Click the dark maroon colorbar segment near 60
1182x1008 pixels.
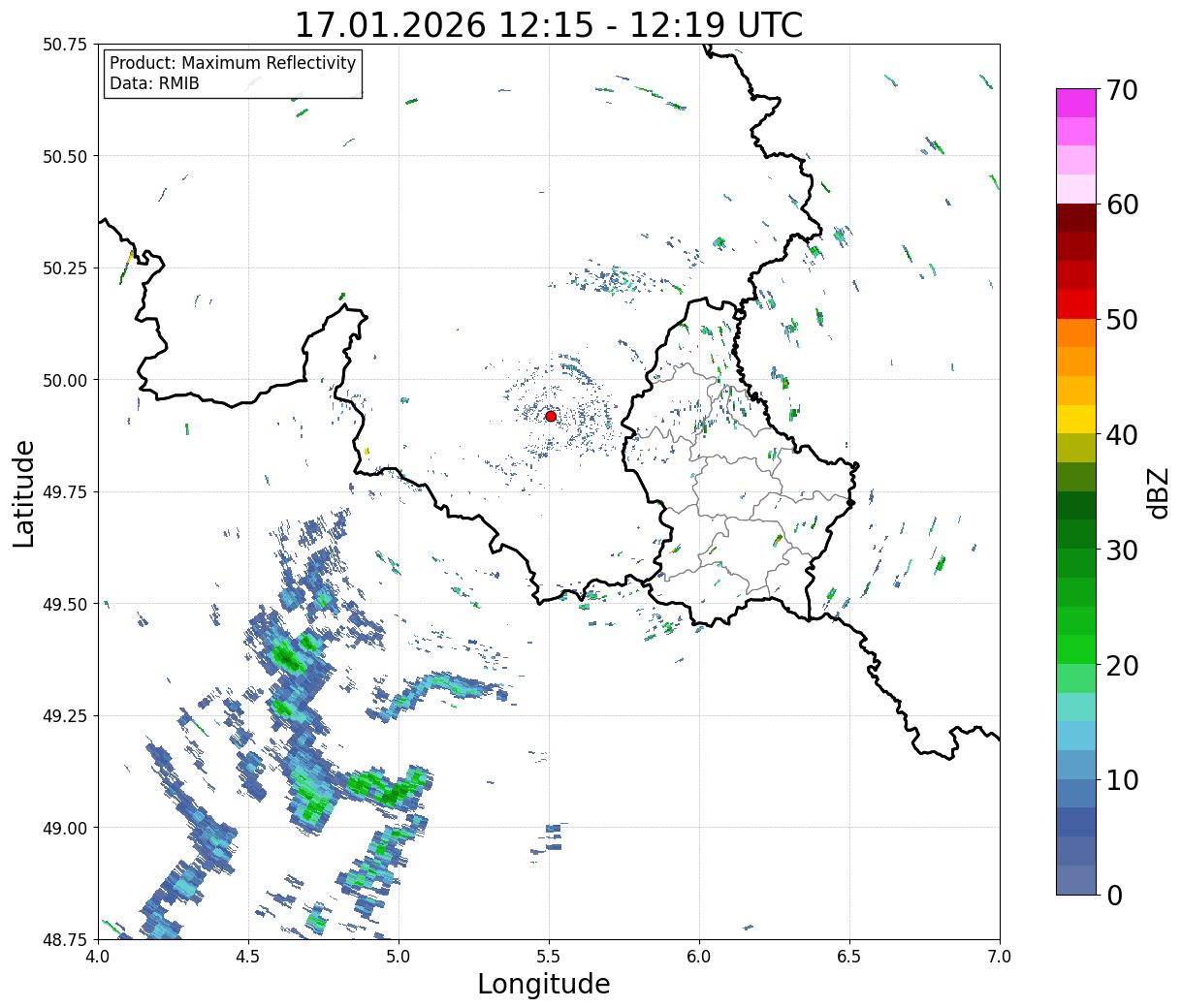tap(1076, 218)
